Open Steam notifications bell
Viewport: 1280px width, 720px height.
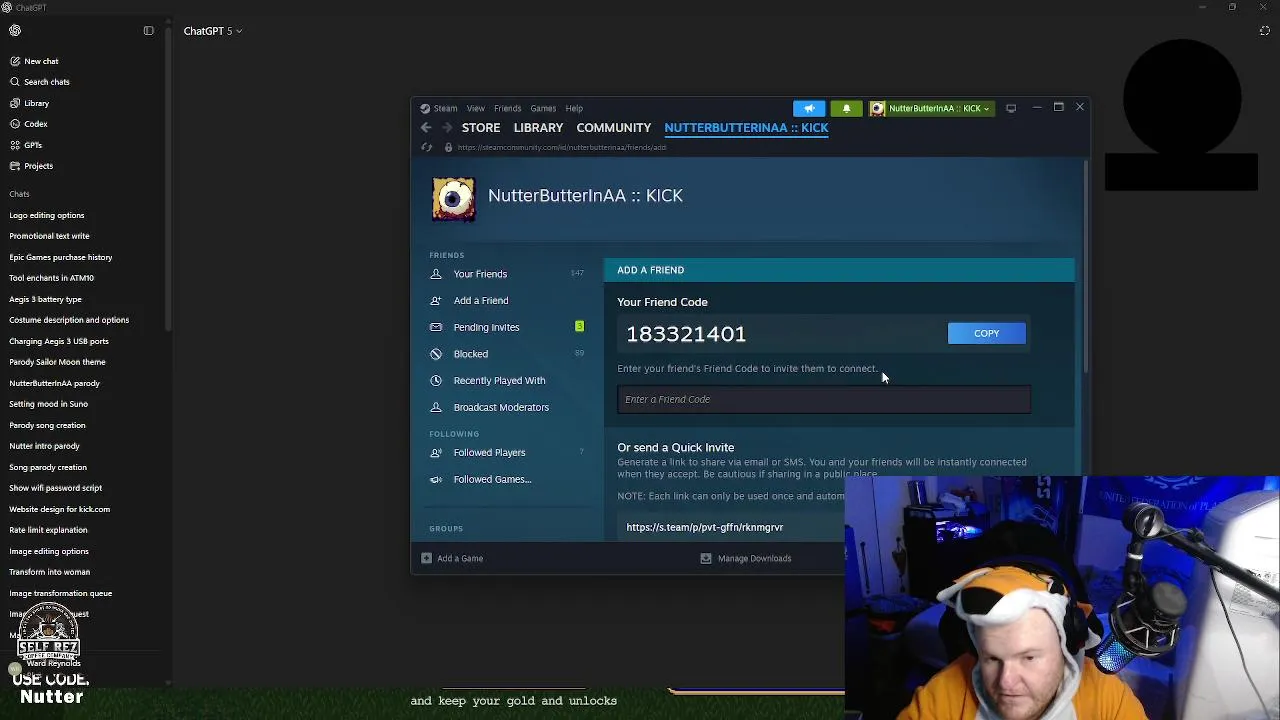click(x=846, y=108)
